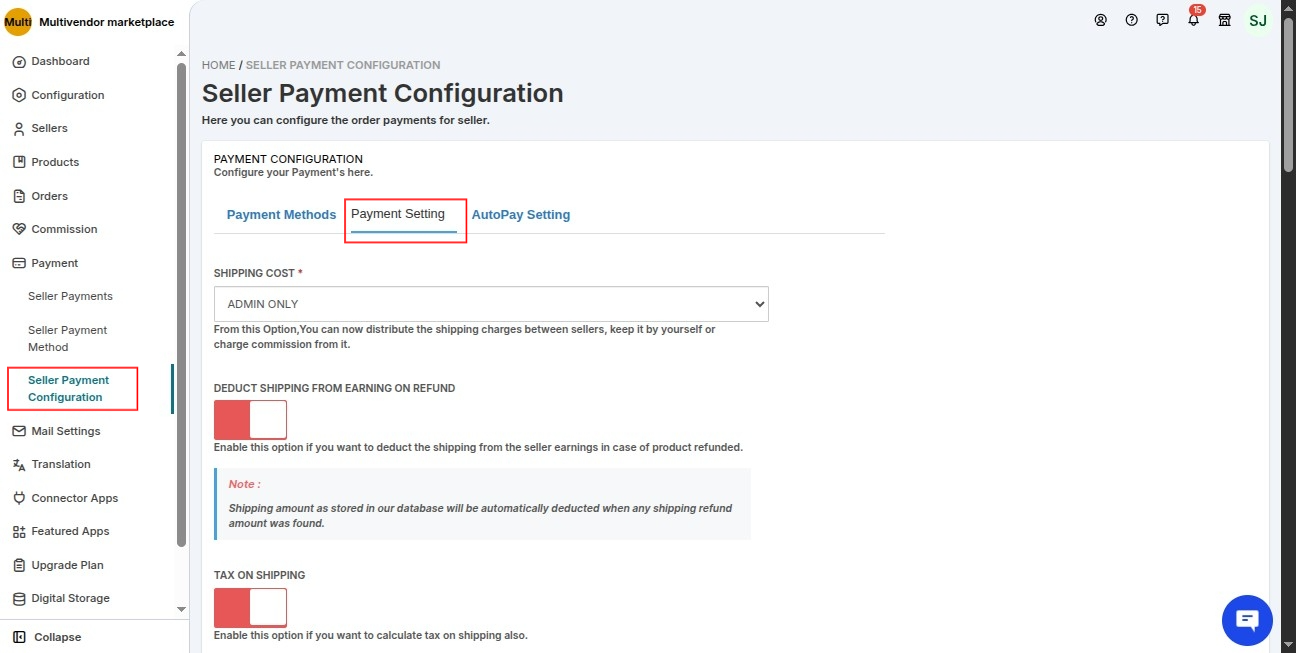This screenshot has height=653, width=1296.
Task: Toggle Deduct Shipping From Earning On Refund
Action: (x=250, y=419)
